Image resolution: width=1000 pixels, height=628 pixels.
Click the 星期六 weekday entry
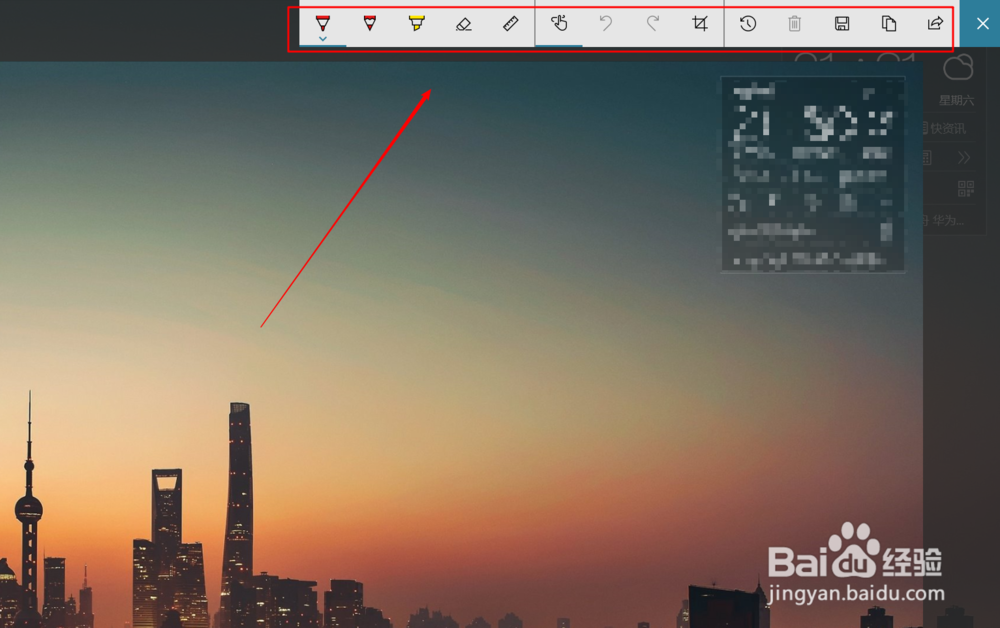(x=956, y=99)
